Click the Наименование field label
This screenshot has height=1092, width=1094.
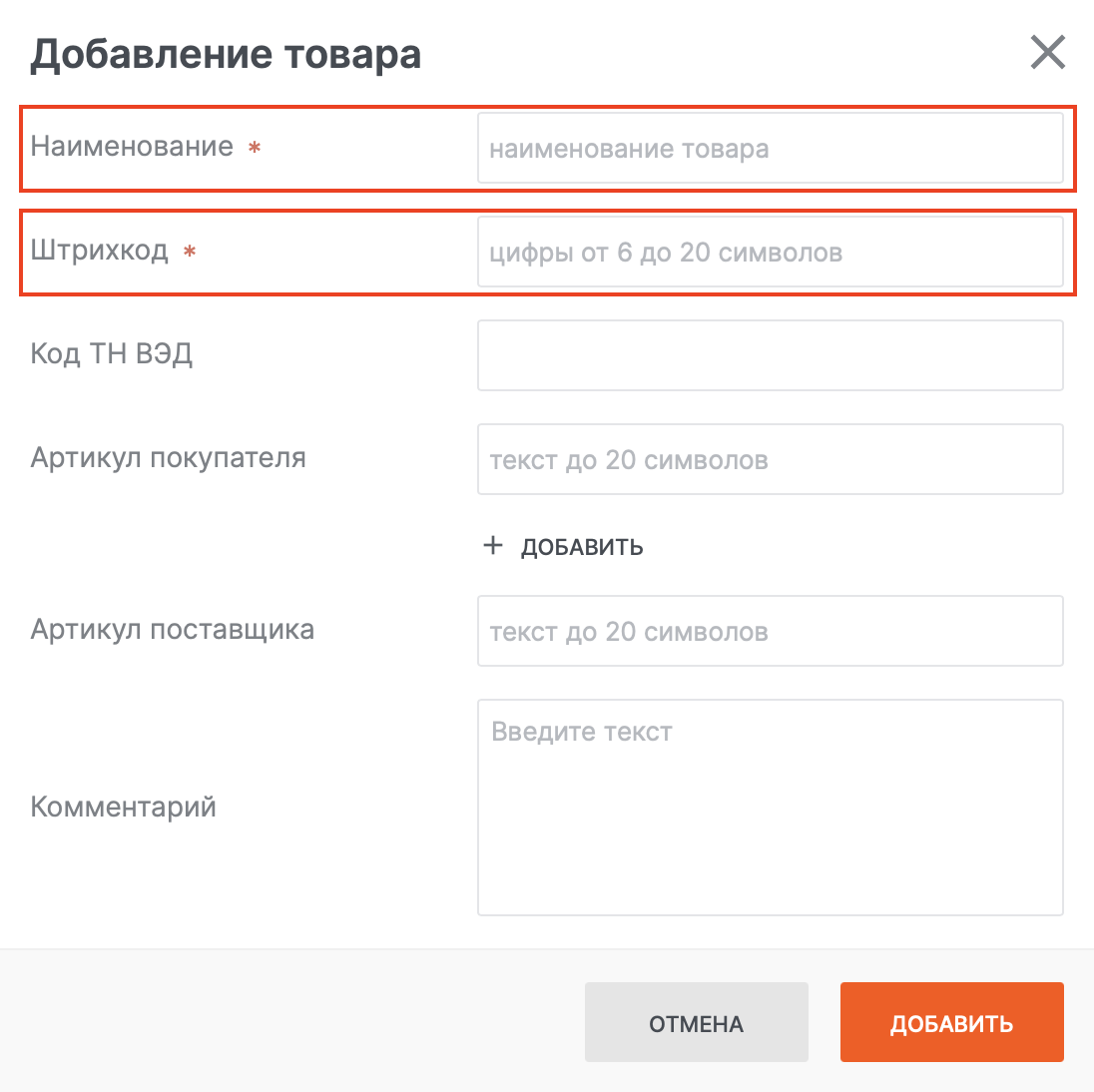pos(132,147)
